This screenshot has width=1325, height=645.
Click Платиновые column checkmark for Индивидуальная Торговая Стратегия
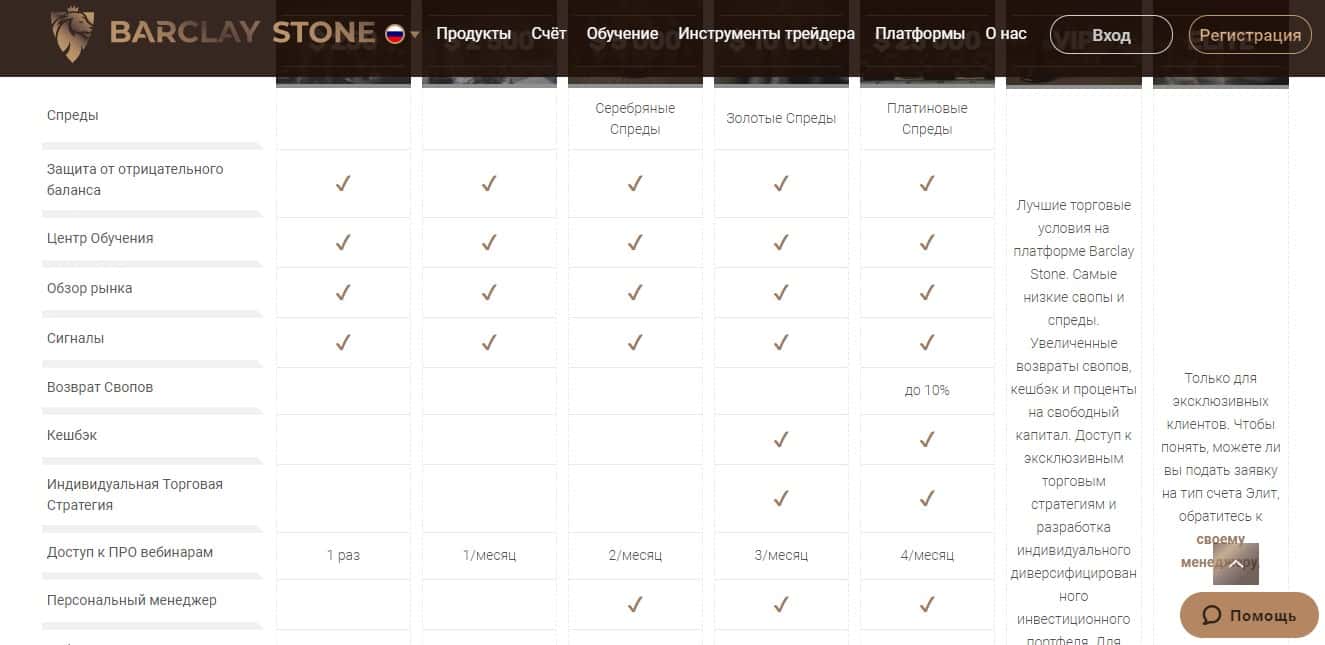(x=927, y=498)
